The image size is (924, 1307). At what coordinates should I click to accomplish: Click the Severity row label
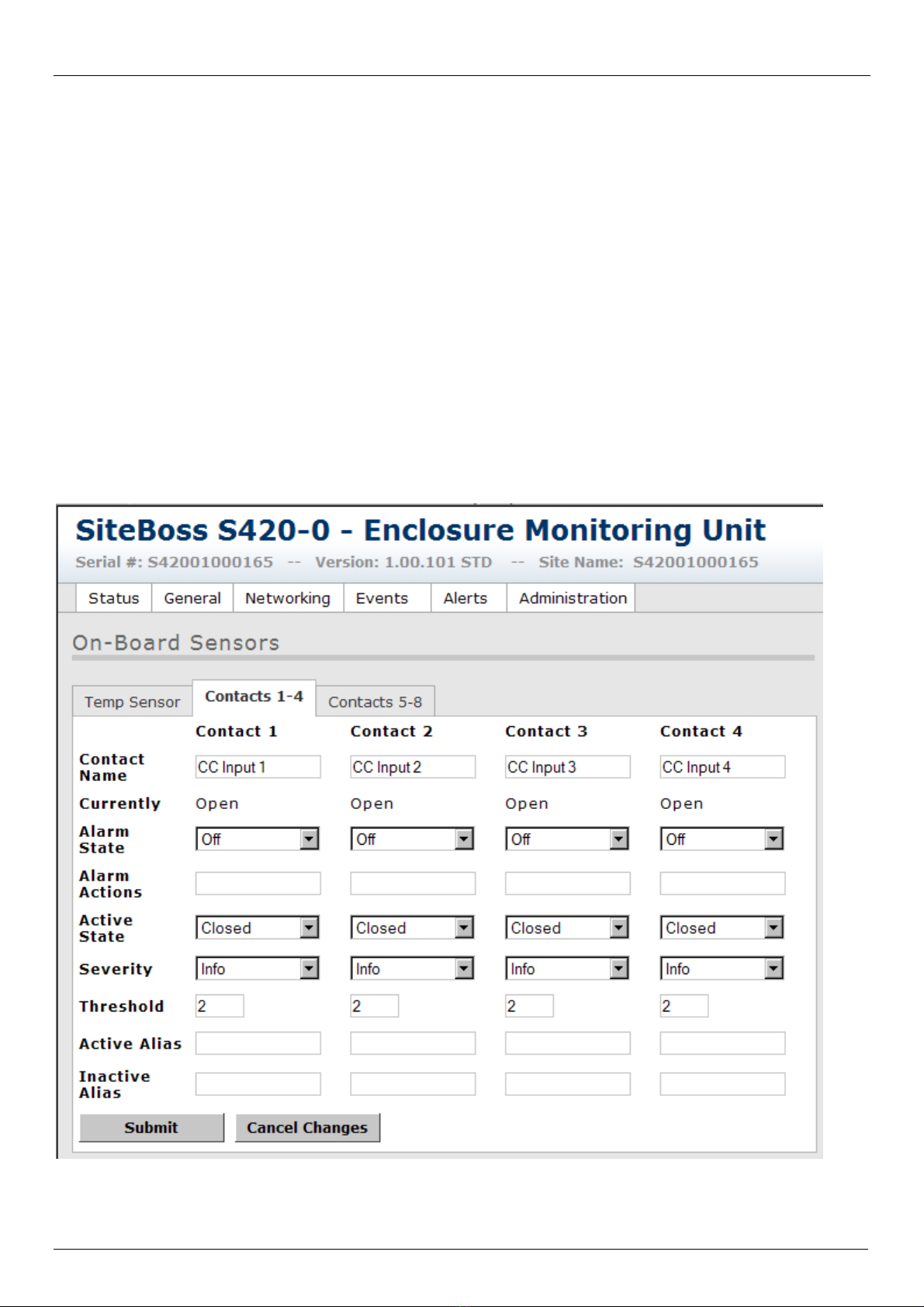tap(116, 970)
